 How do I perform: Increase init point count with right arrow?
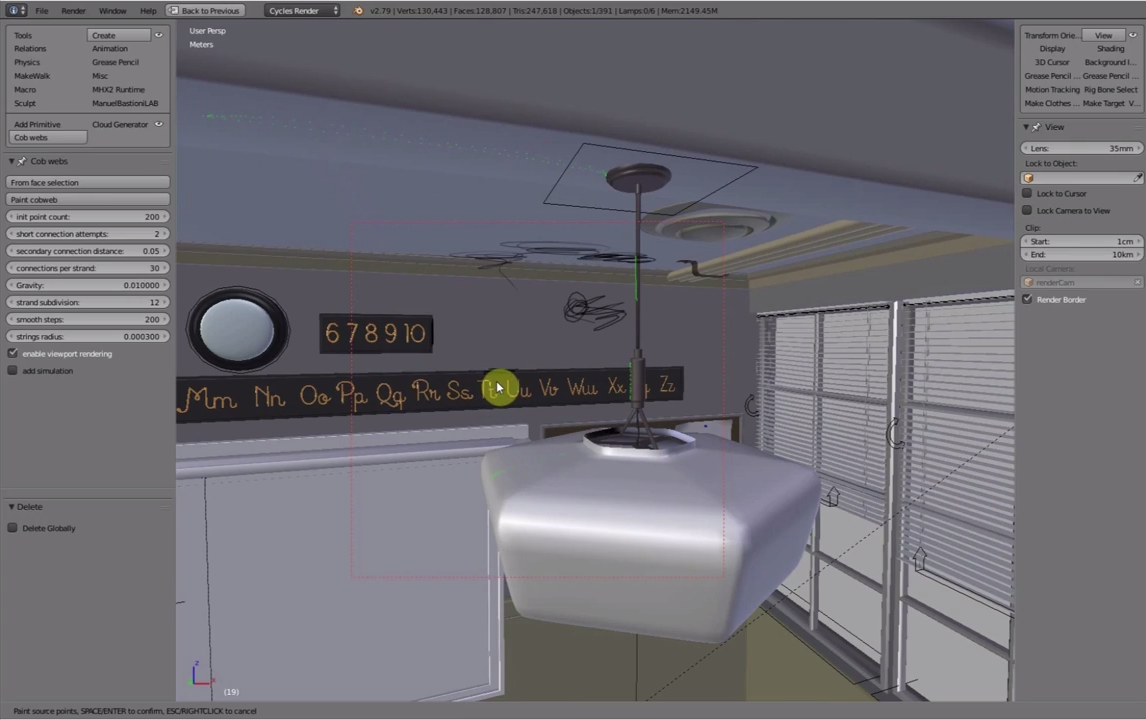(166, 217)
